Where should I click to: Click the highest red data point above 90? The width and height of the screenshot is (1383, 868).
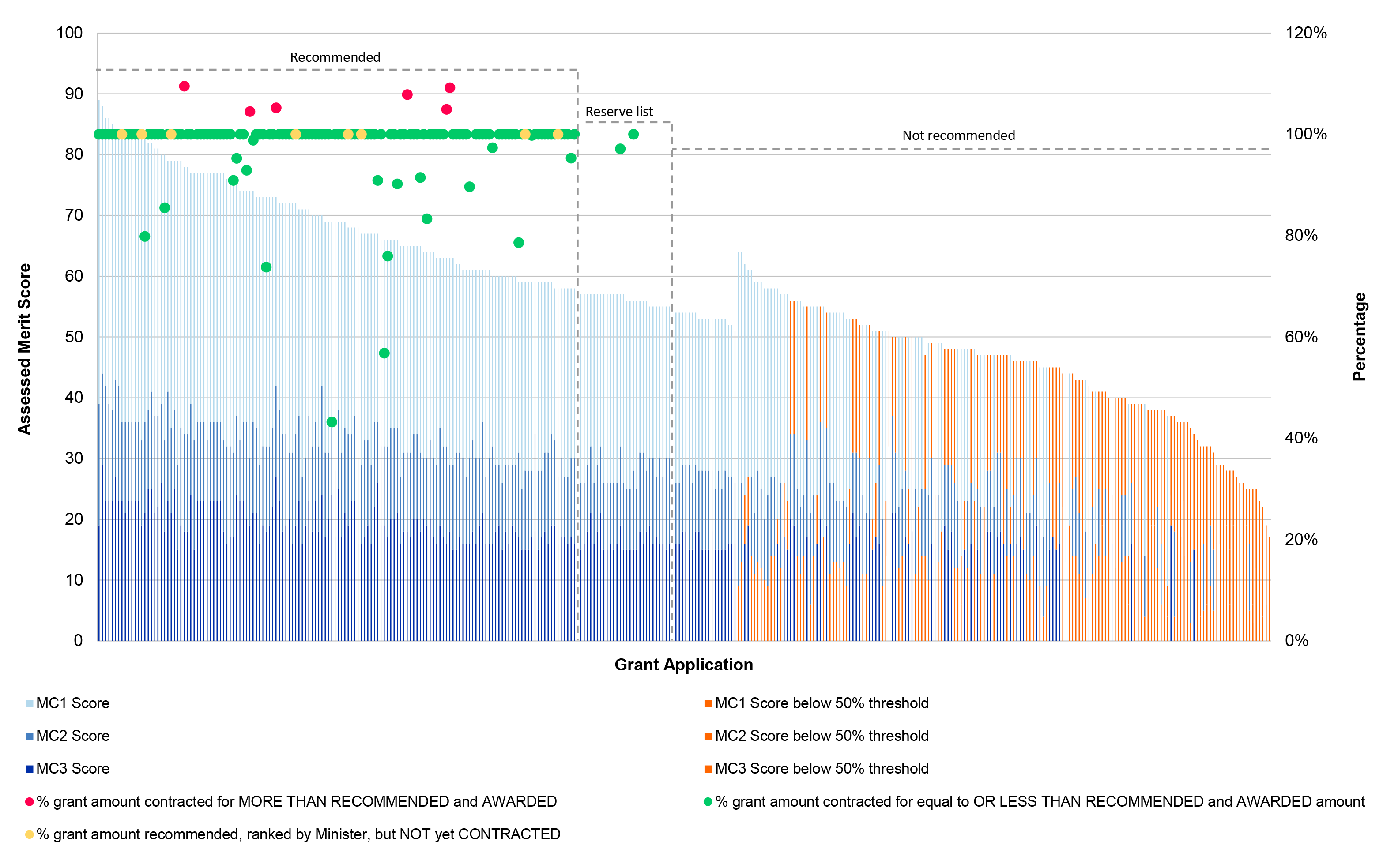pyautogui.click(x=184, y=86)
